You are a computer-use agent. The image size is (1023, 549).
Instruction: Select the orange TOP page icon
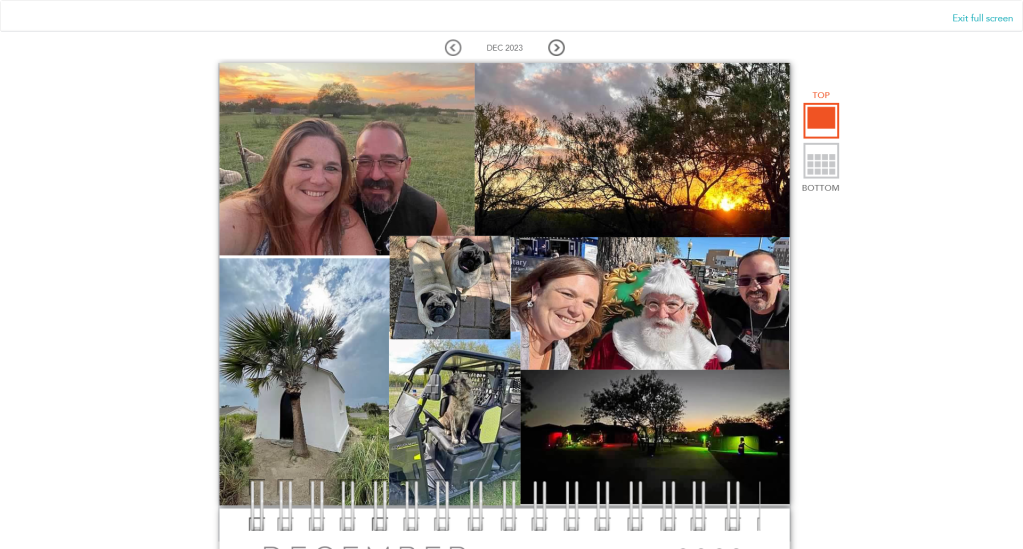(821, 120)
